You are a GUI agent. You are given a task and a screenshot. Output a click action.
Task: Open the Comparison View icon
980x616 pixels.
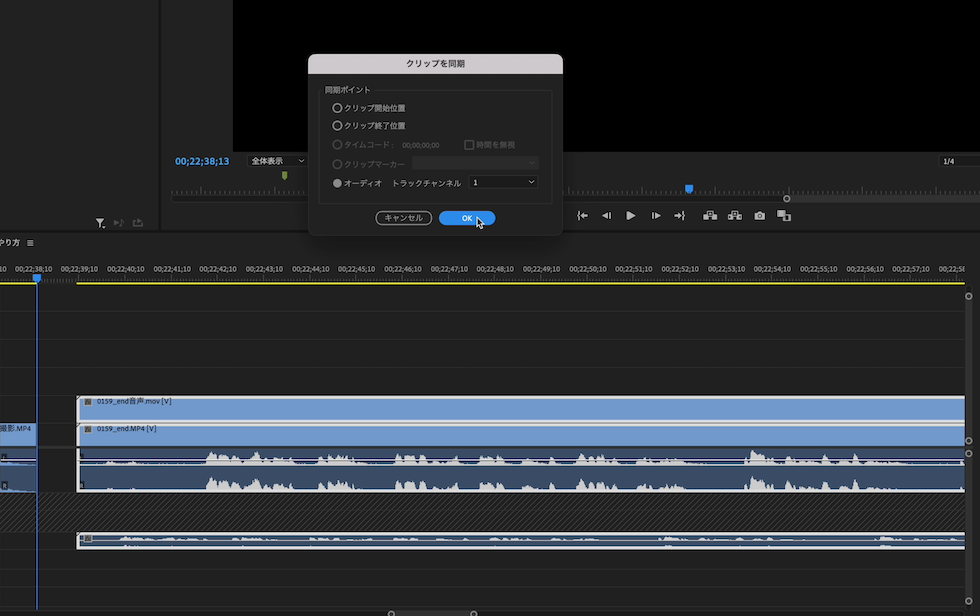(786, 215)
